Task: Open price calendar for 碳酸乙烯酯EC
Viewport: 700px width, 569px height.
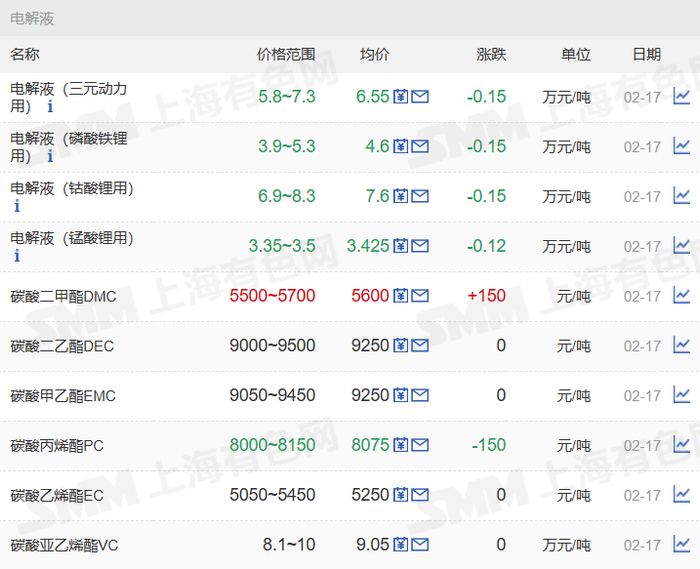Action: click(400, 494)
